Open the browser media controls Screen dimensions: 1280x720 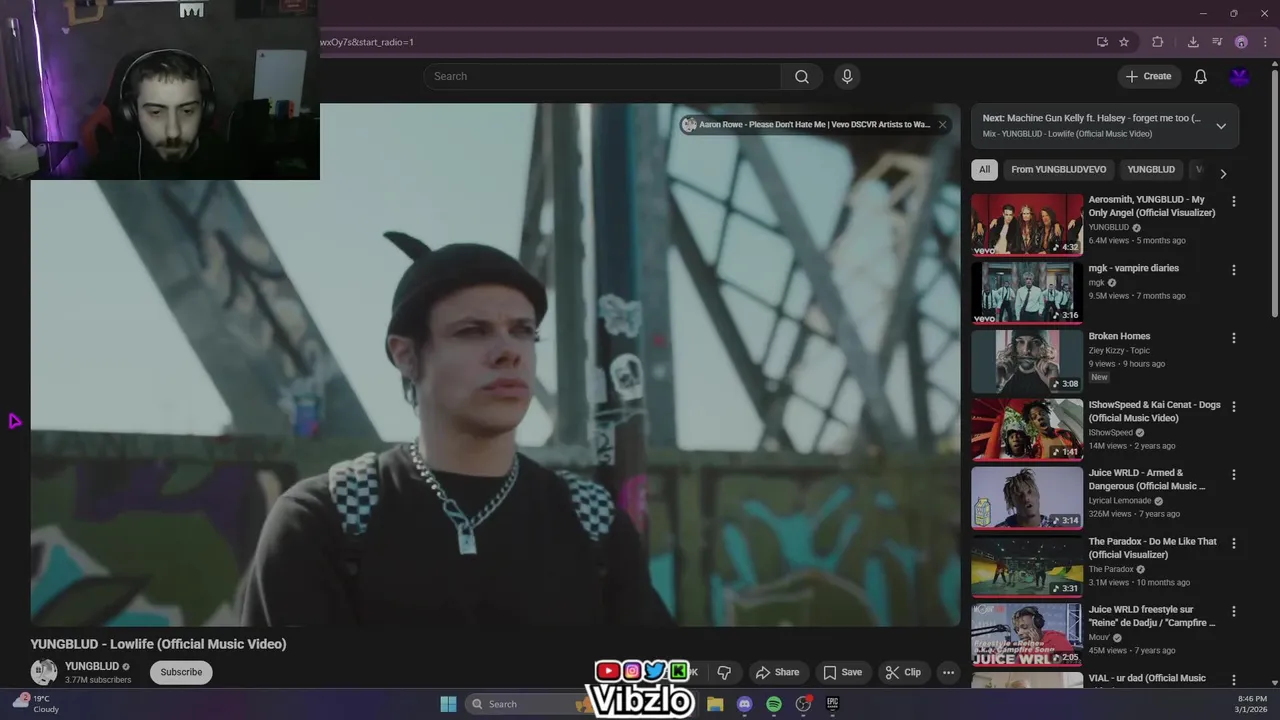coord(1217,42)
